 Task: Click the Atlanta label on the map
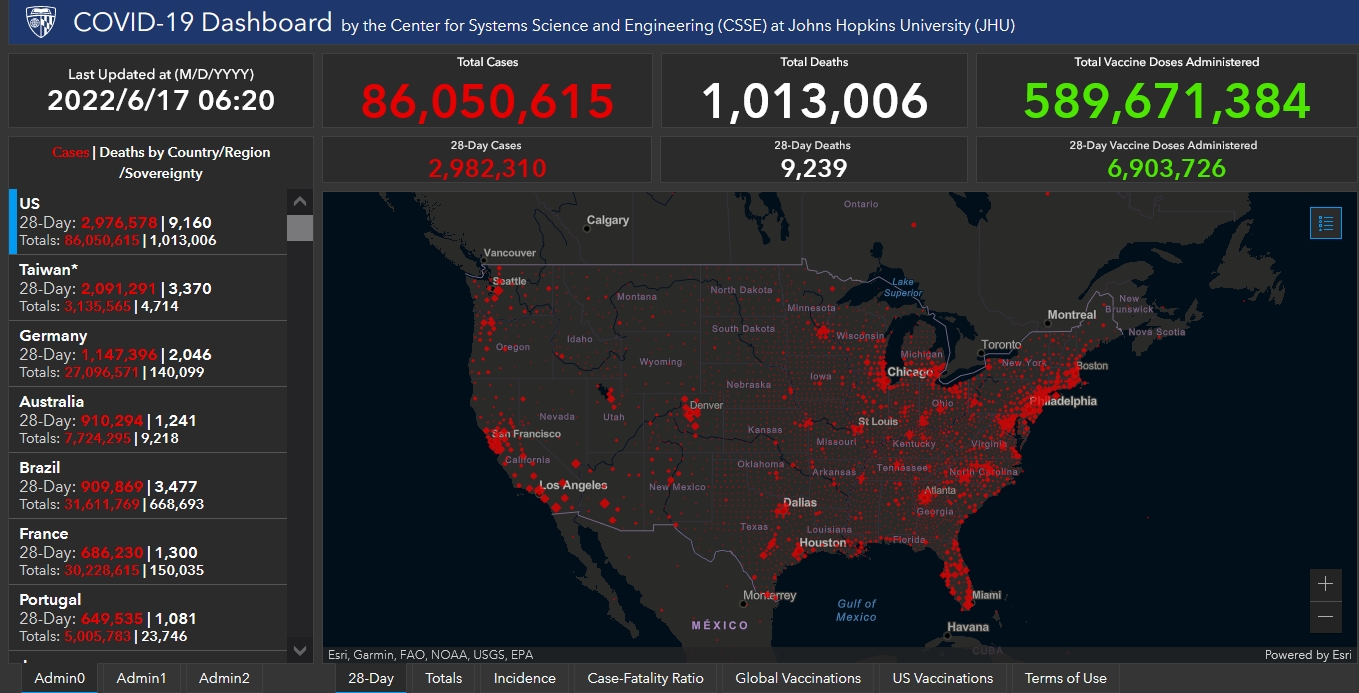pos(940,490)
